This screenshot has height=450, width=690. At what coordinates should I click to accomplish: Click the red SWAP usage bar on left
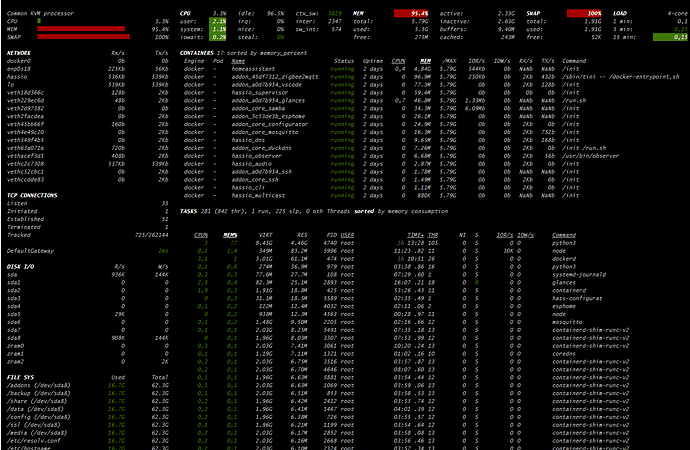point(84,37)
